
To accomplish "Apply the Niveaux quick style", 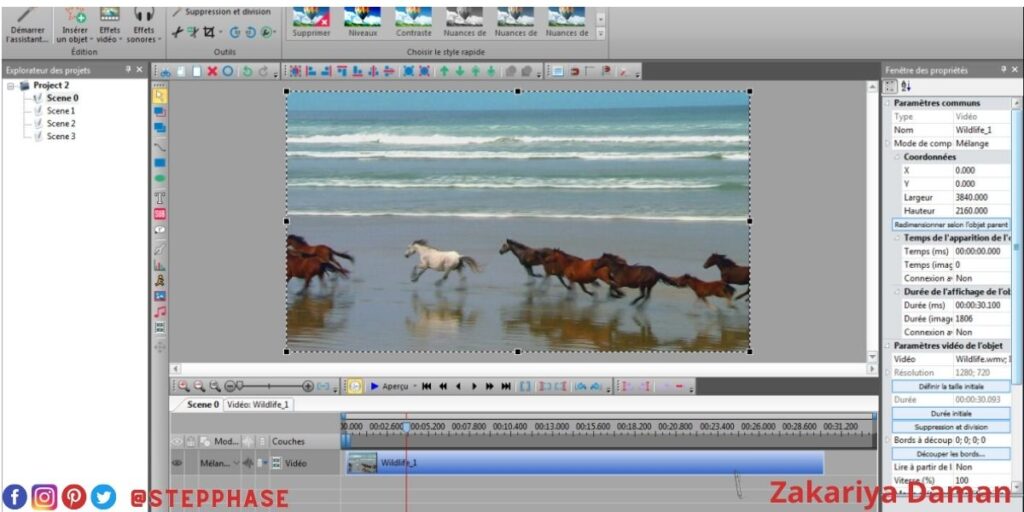I will click(362, 21).
